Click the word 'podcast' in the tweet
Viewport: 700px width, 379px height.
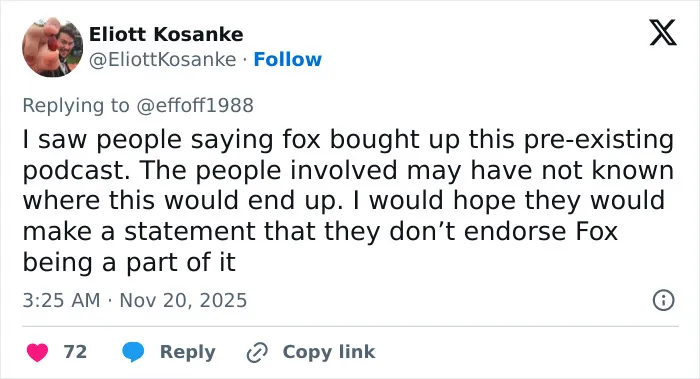click(x=73, y=170)
